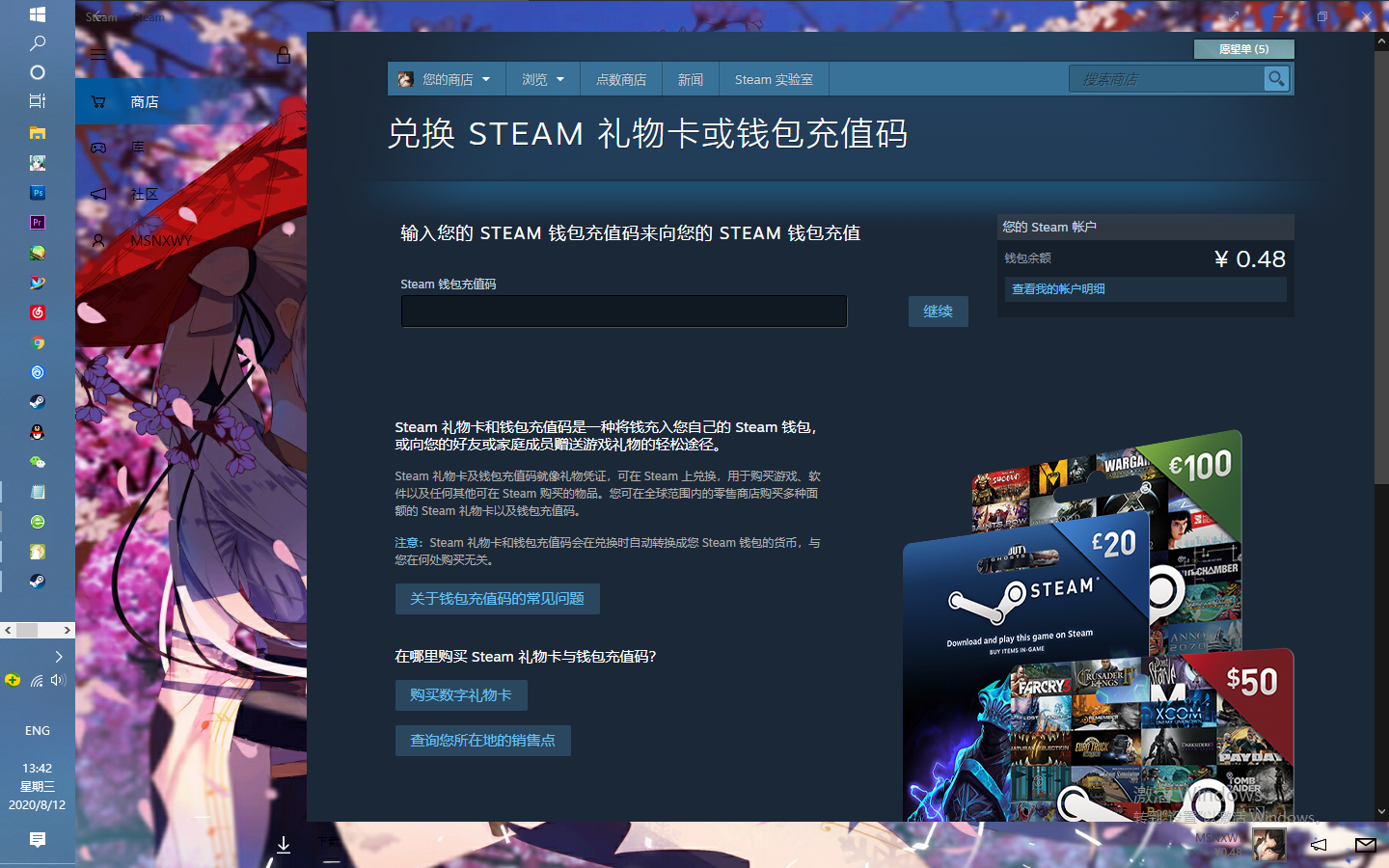
Task: Click the person icon beside MSNXWY
Action: point(98,240)
